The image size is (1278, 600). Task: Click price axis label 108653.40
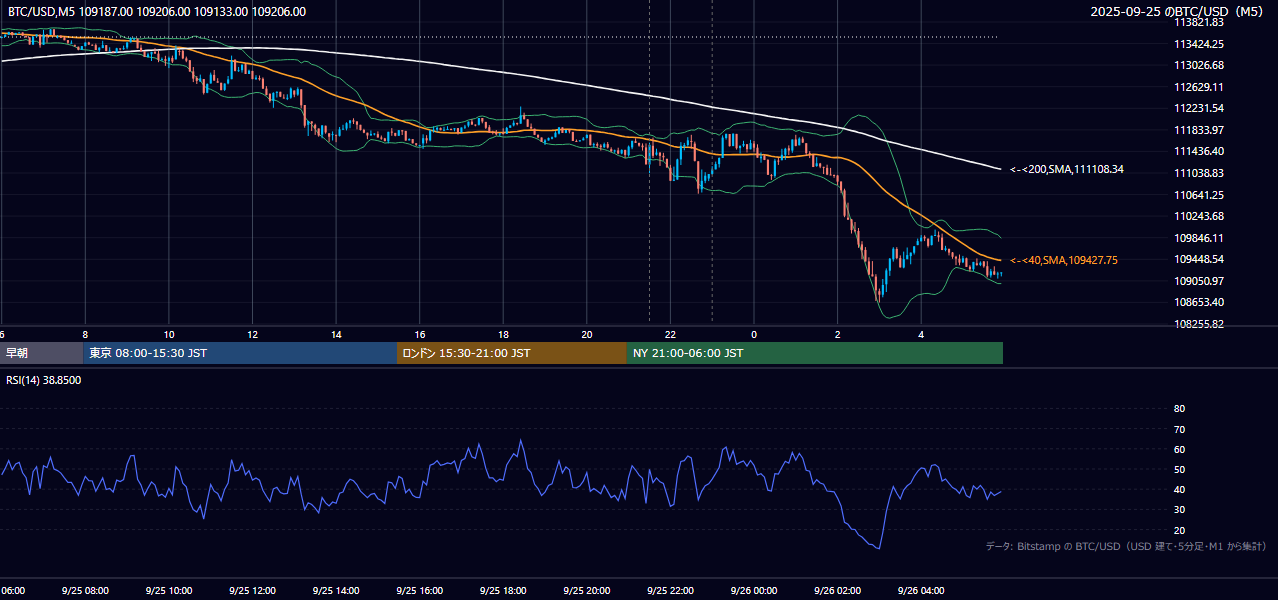(x=1199, y=302)
